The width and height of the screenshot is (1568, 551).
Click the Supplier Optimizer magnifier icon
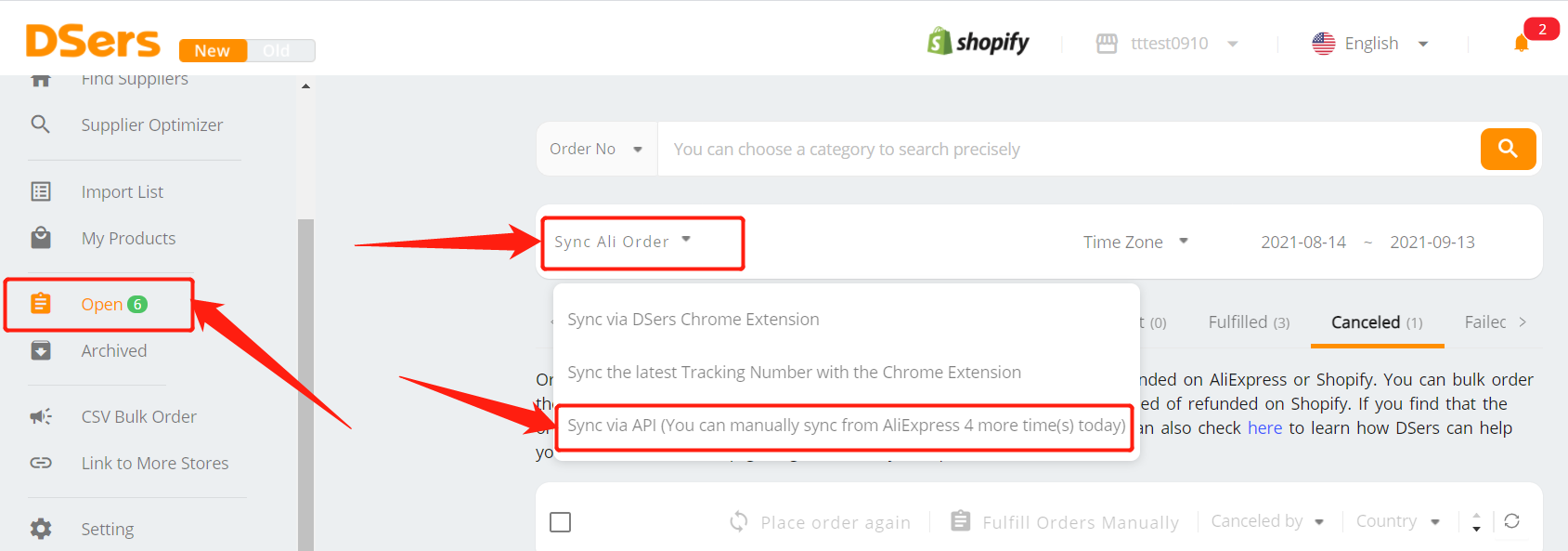[41, 125]
